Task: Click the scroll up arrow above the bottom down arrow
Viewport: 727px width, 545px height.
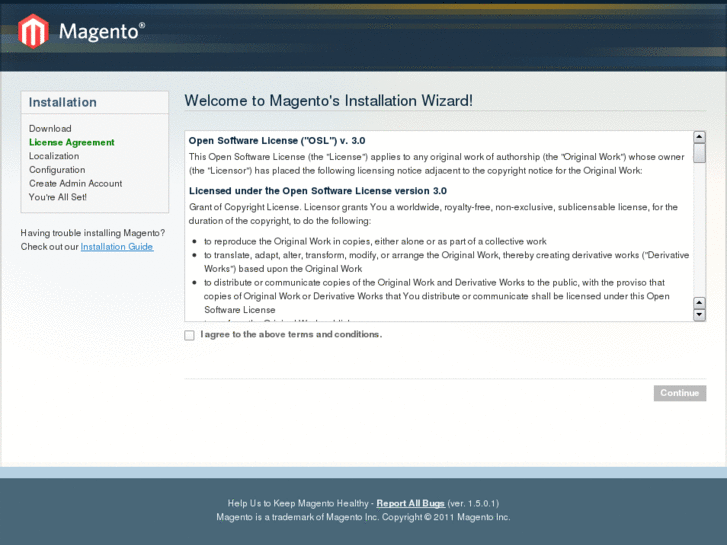Action: (699, 303)
